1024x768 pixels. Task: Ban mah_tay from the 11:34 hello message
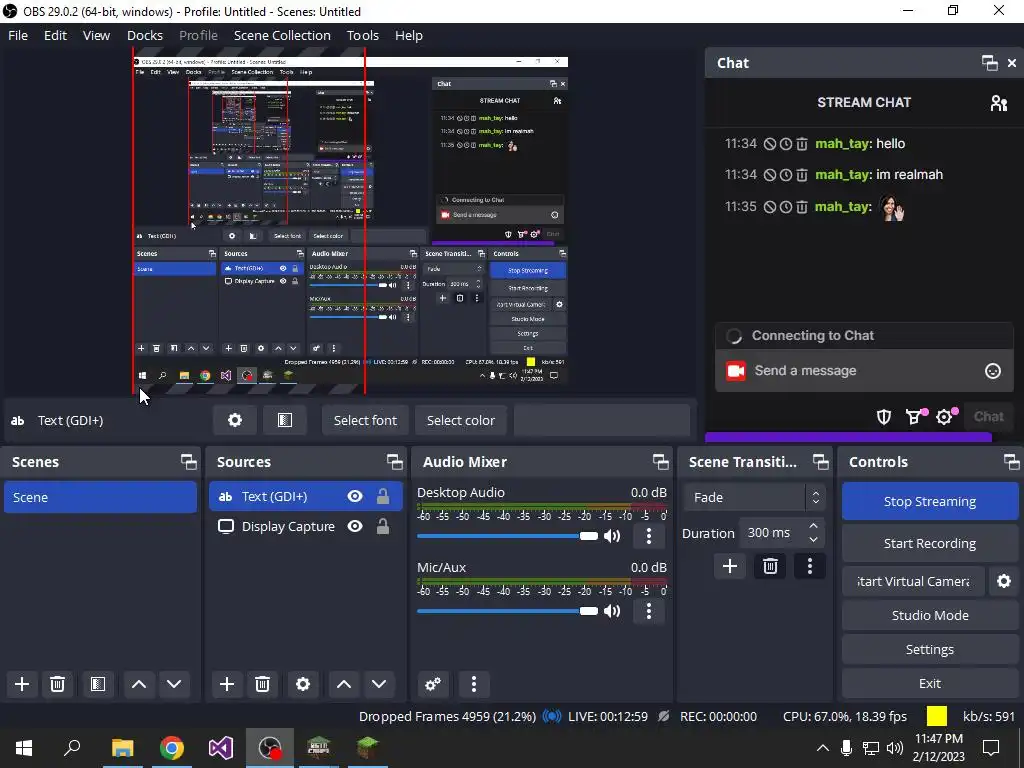(770, 144)
